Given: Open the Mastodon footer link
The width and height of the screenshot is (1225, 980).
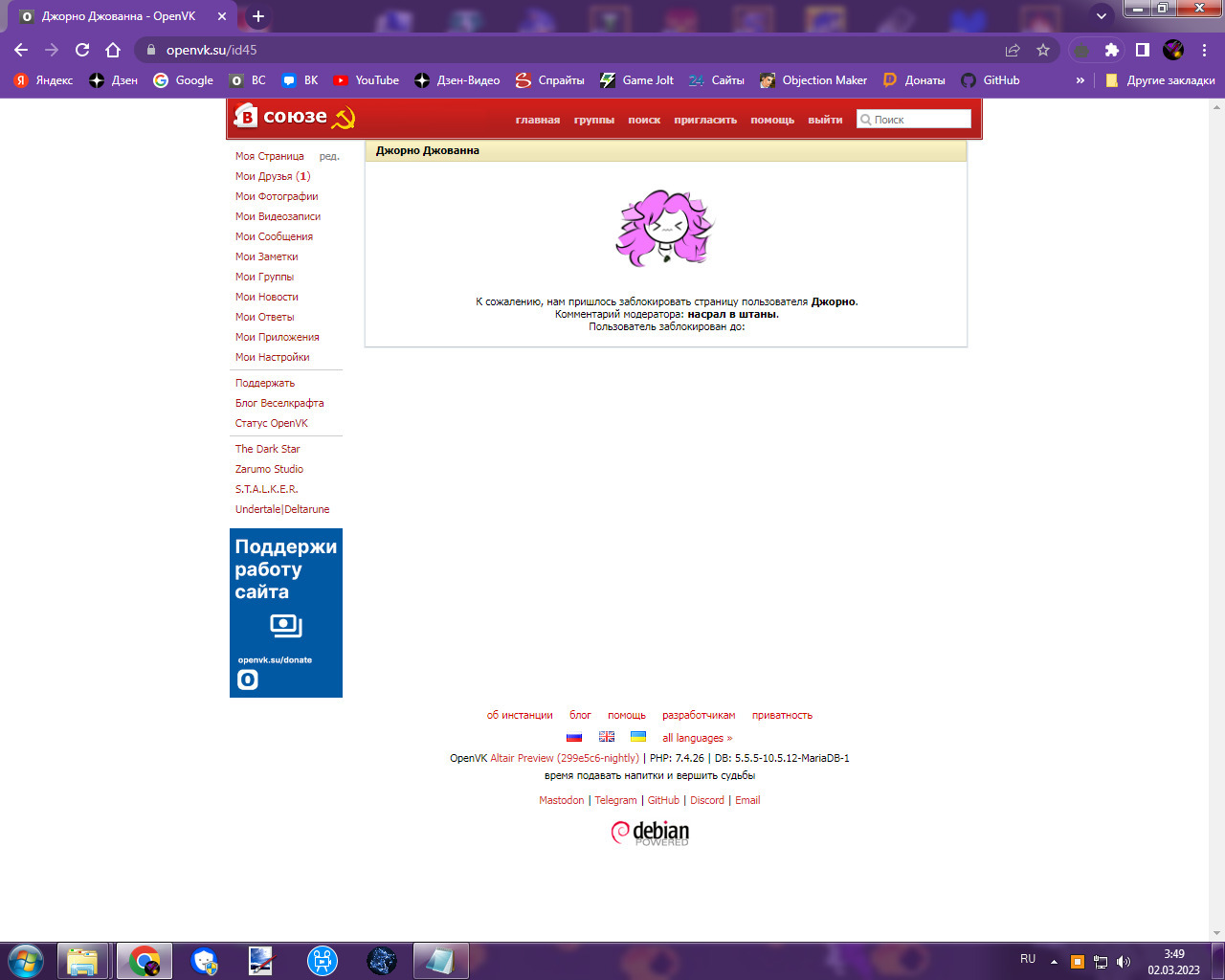Looking at the screenshot, I should click(x=562, y=800).
